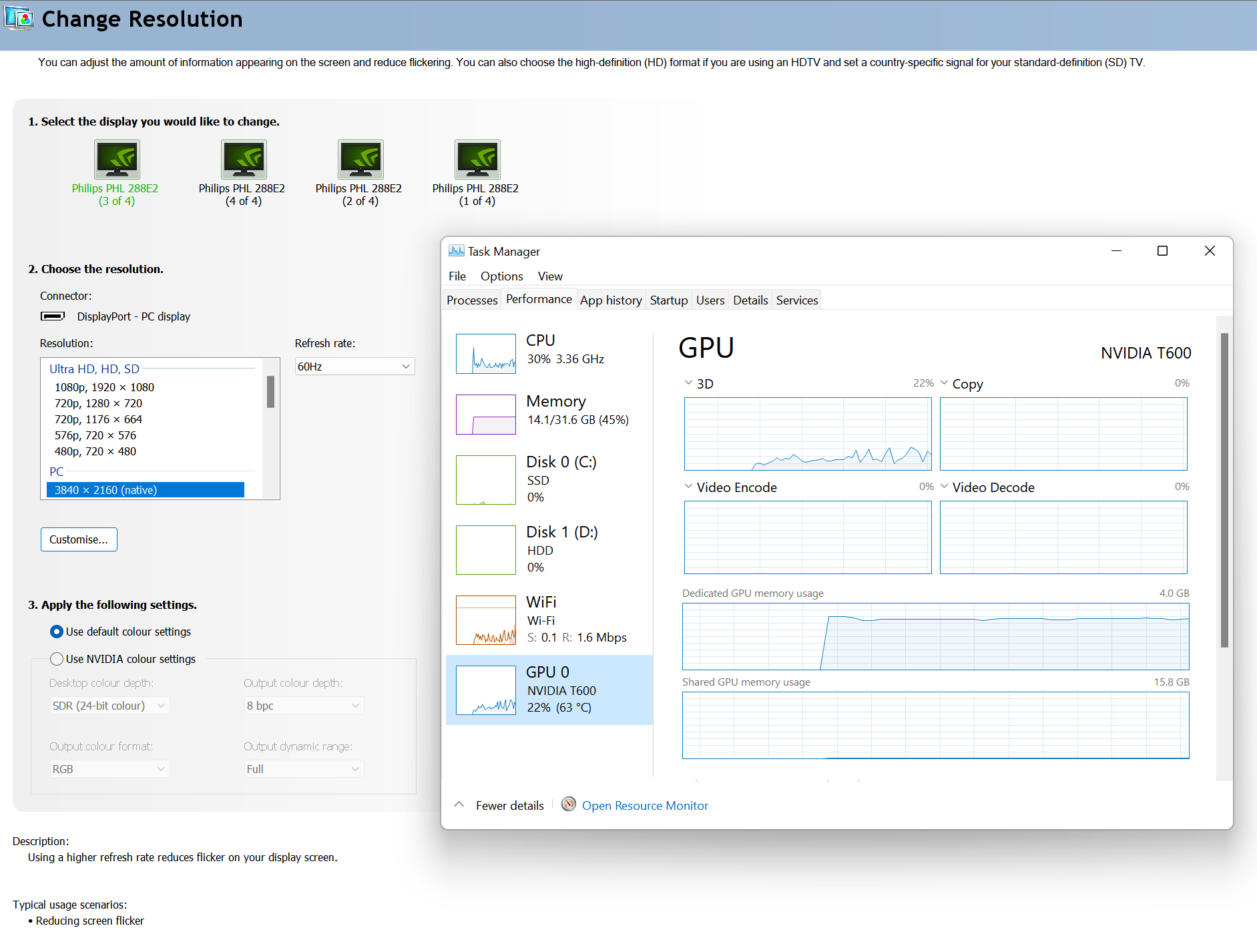Screen dimensions: 1257x952
Task: Click the Dedicated GPU memory usage graph
Action: point(935,636)
